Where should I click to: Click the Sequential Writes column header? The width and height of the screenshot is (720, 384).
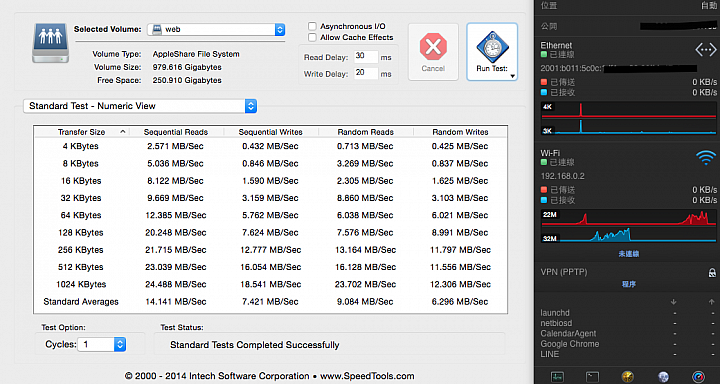point(270,132)
